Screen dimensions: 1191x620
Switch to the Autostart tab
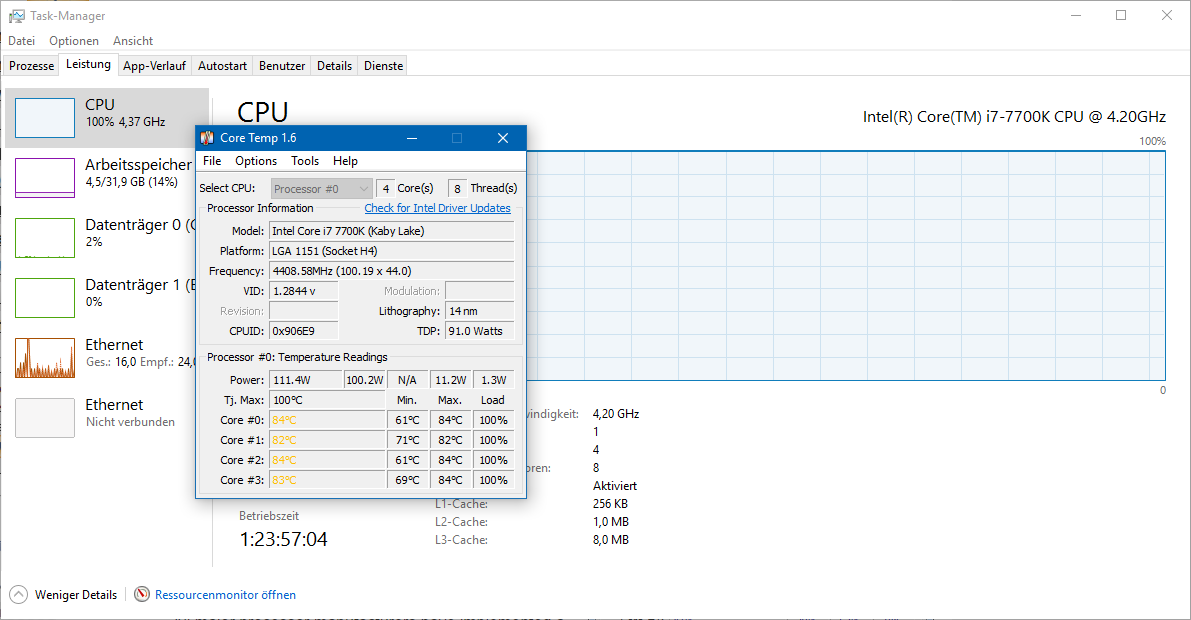click(x=223, y=66)
